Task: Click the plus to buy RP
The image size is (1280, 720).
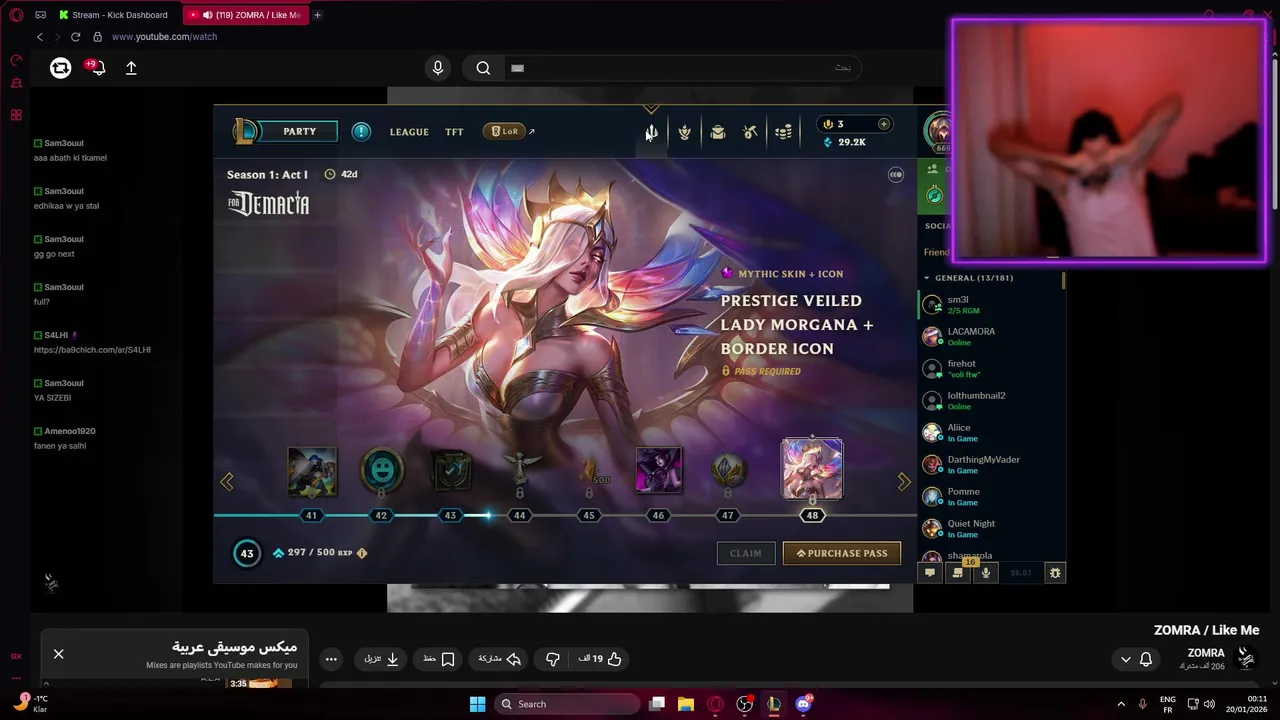Action: [883, 124]
